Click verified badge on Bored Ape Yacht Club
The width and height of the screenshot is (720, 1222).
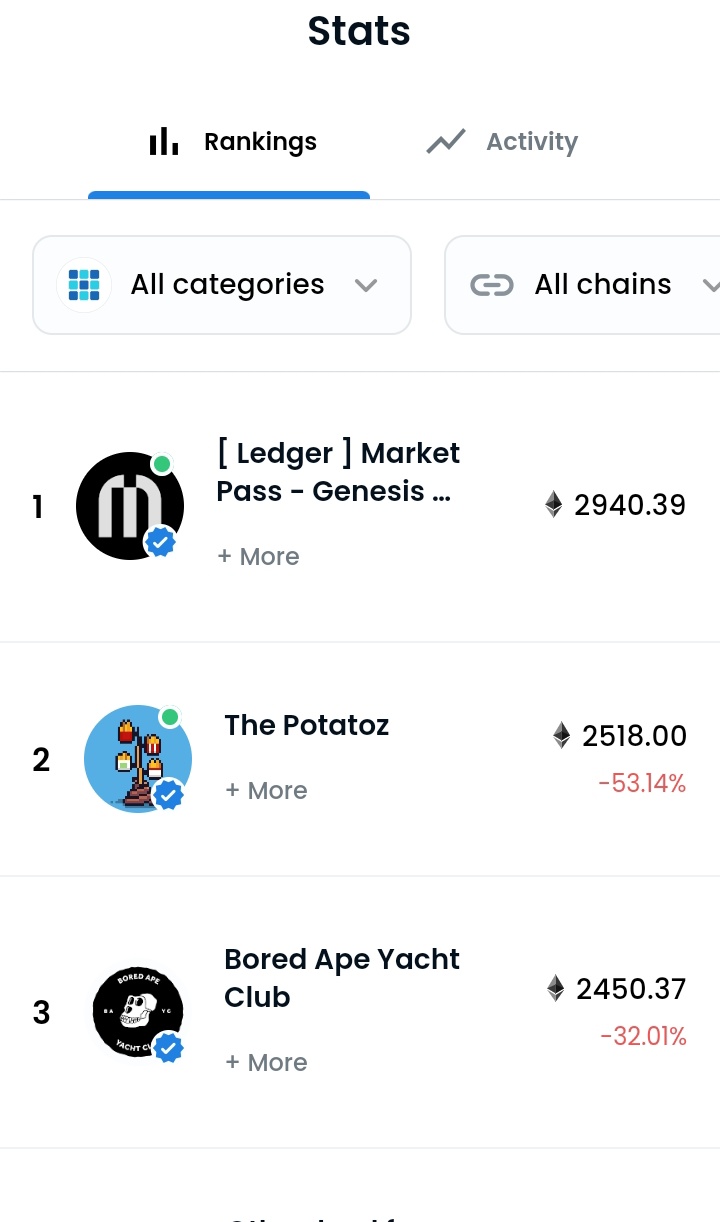169,1048
